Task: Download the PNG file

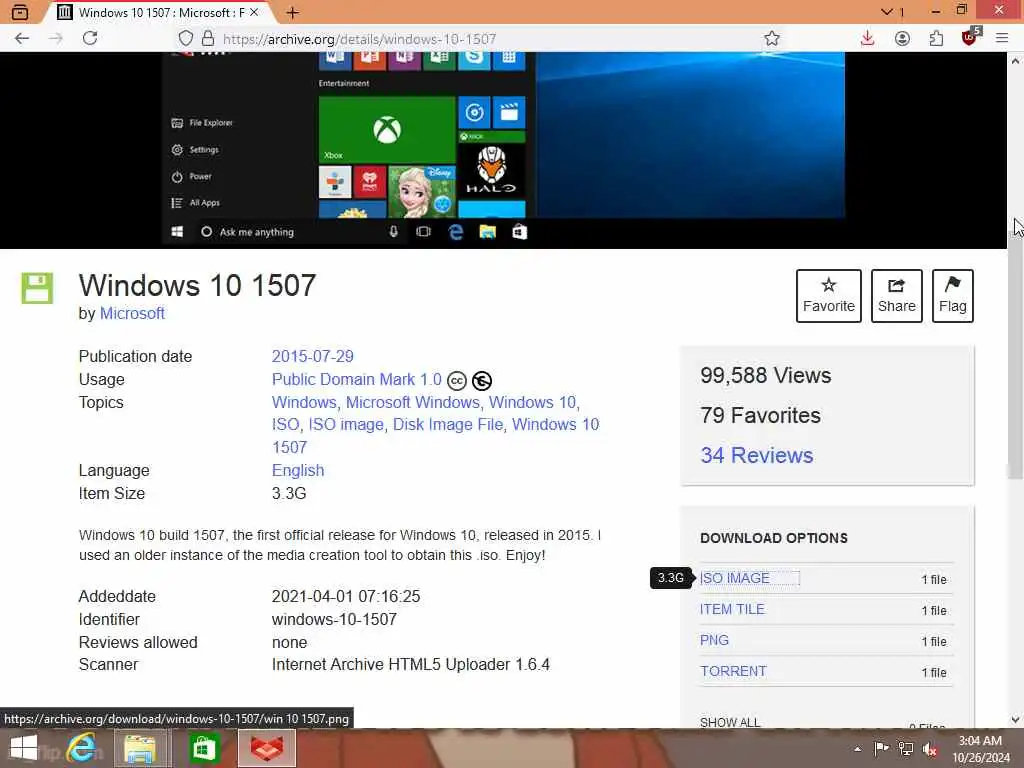Action: coord(714,640)
